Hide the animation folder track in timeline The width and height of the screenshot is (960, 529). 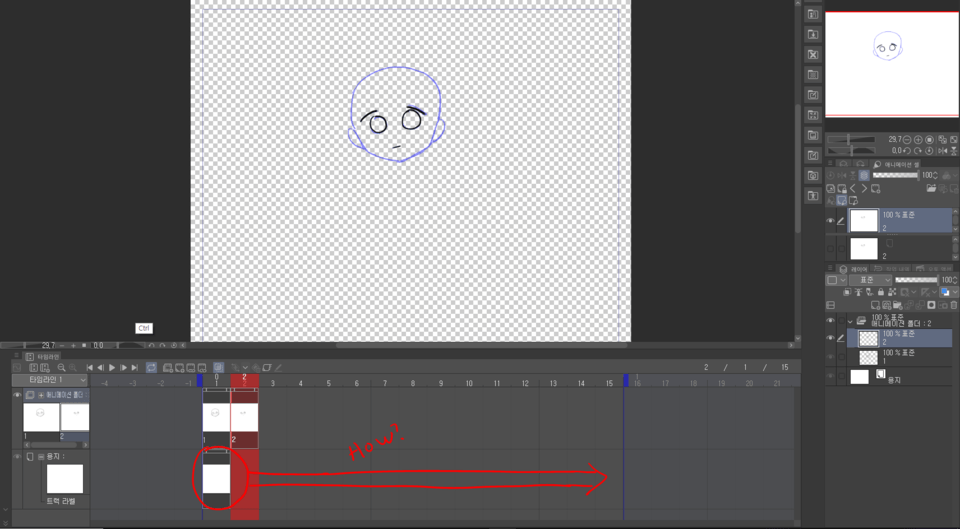click(x=17, y=395)
